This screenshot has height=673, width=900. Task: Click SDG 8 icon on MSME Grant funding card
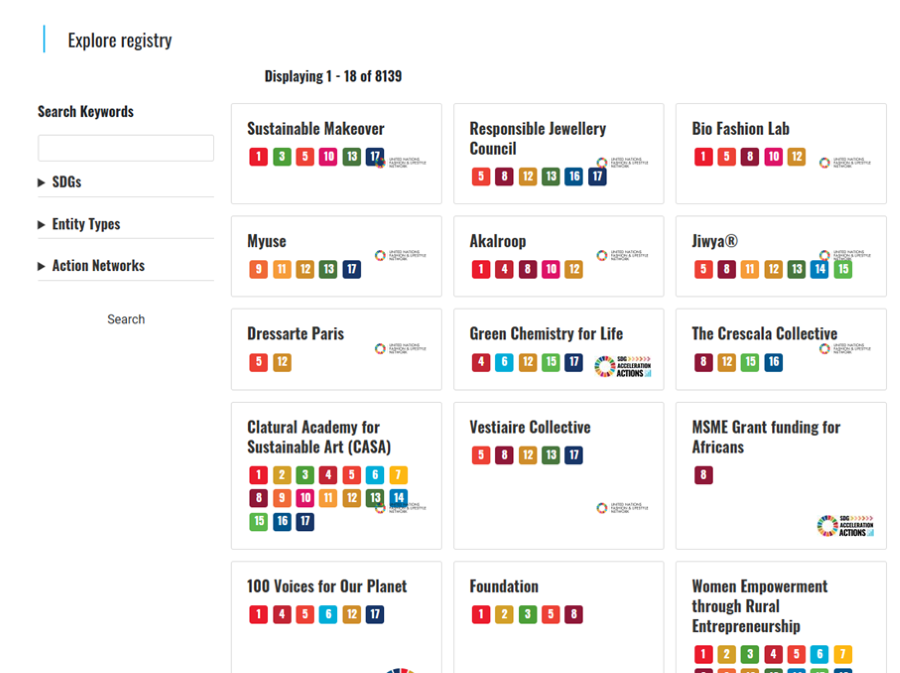(x=703, y=475)
